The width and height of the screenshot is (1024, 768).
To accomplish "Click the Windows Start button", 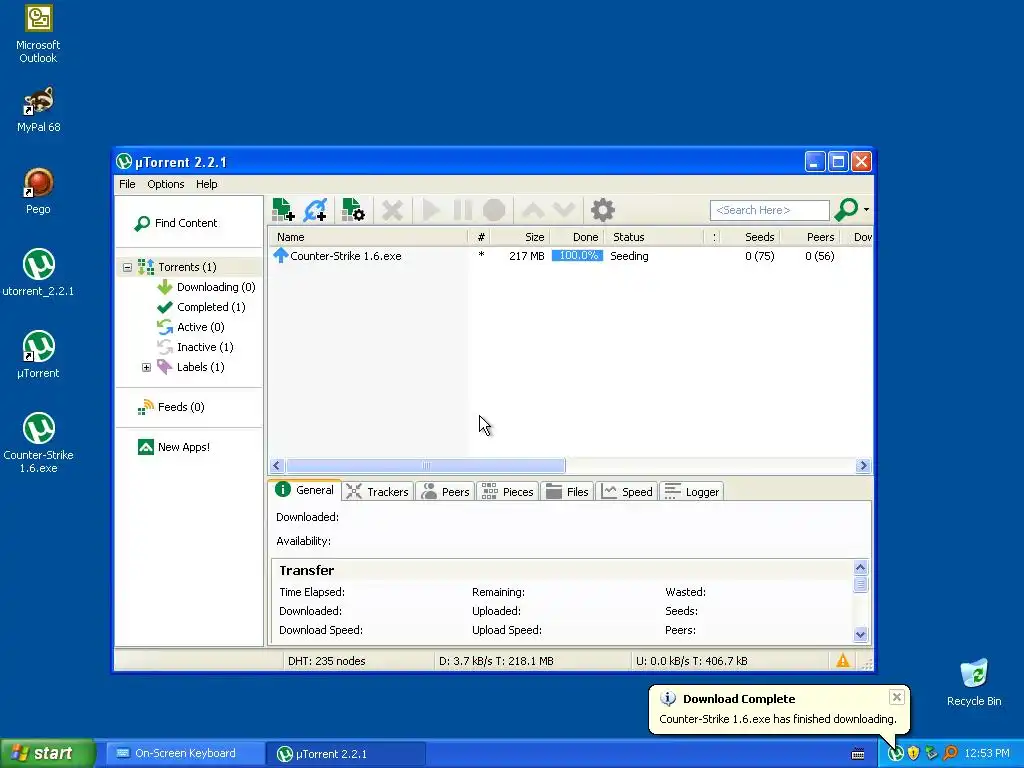I will pos(48,753).
